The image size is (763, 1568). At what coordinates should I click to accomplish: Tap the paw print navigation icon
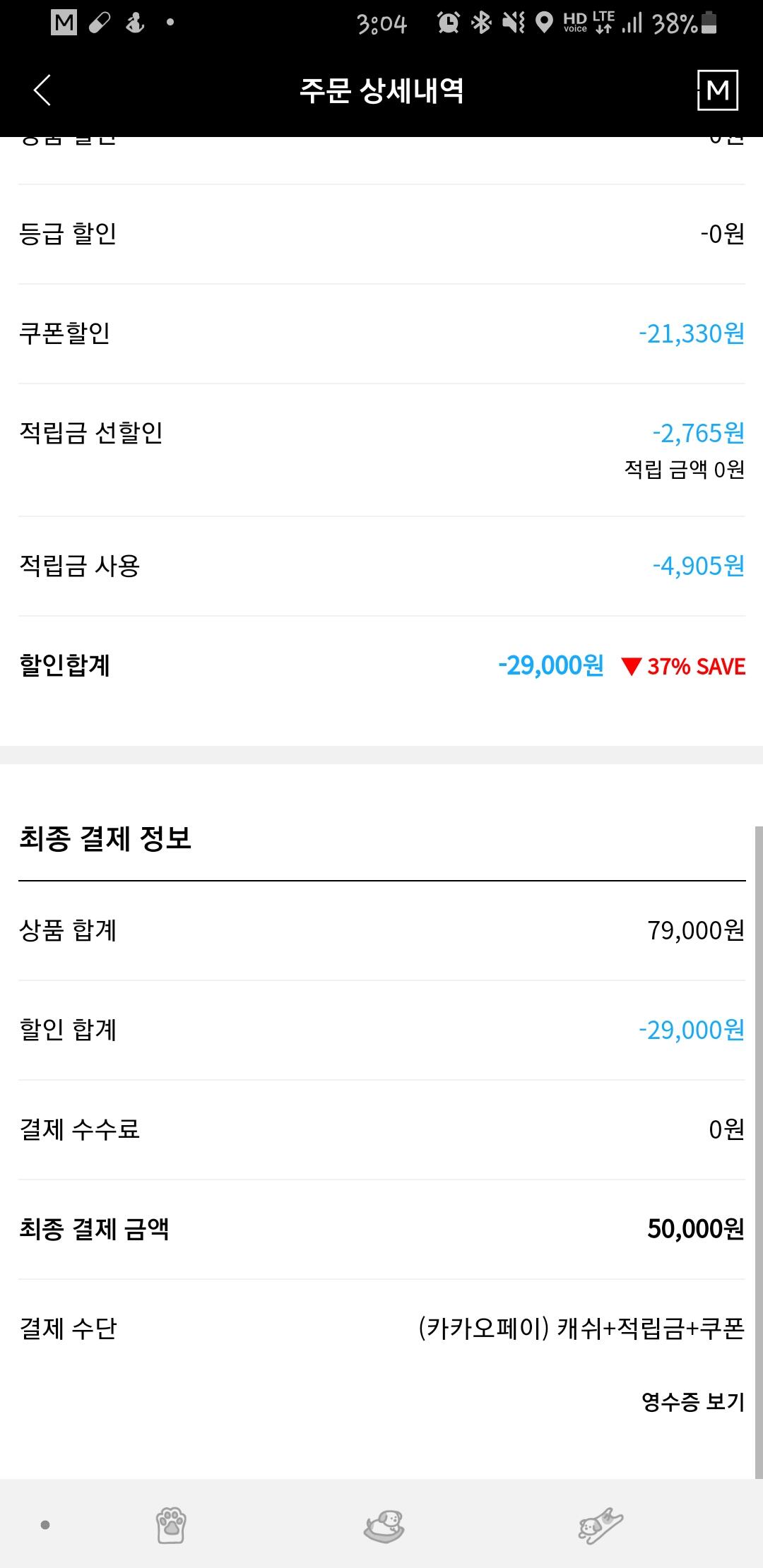click(170, 1525)
